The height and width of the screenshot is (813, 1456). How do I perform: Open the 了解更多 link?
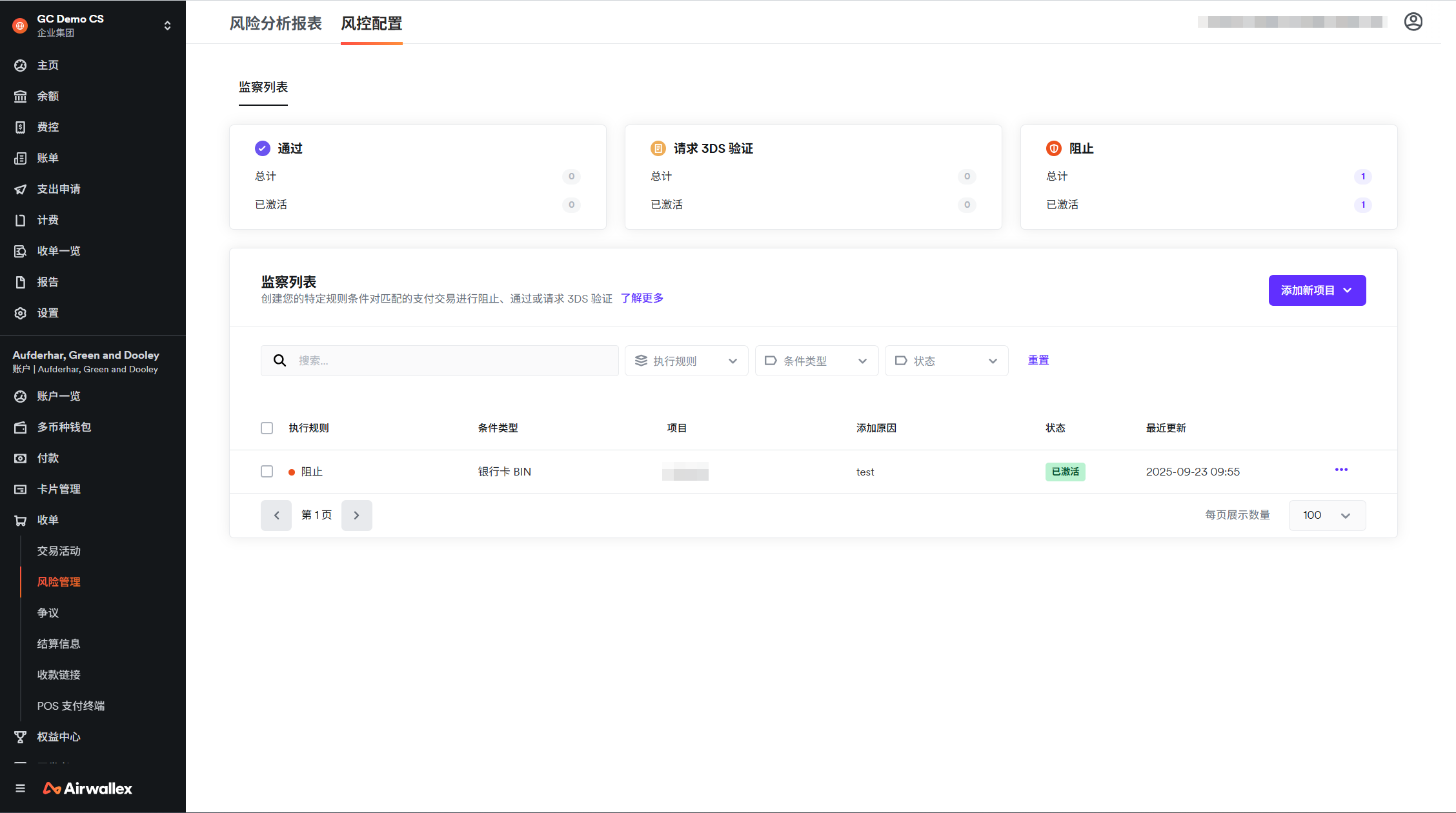pyautogui.click(x=642, y=298)
